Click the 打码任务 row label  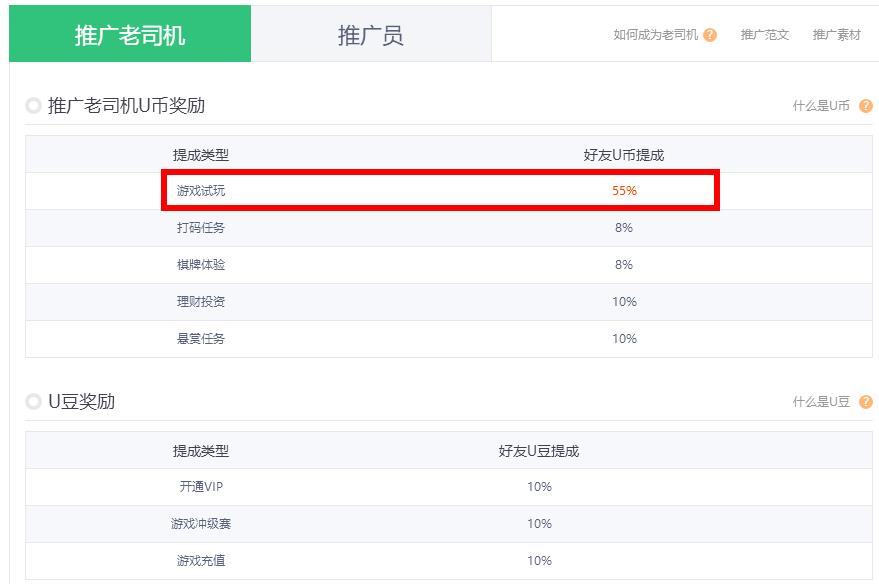tap(201, 228)
